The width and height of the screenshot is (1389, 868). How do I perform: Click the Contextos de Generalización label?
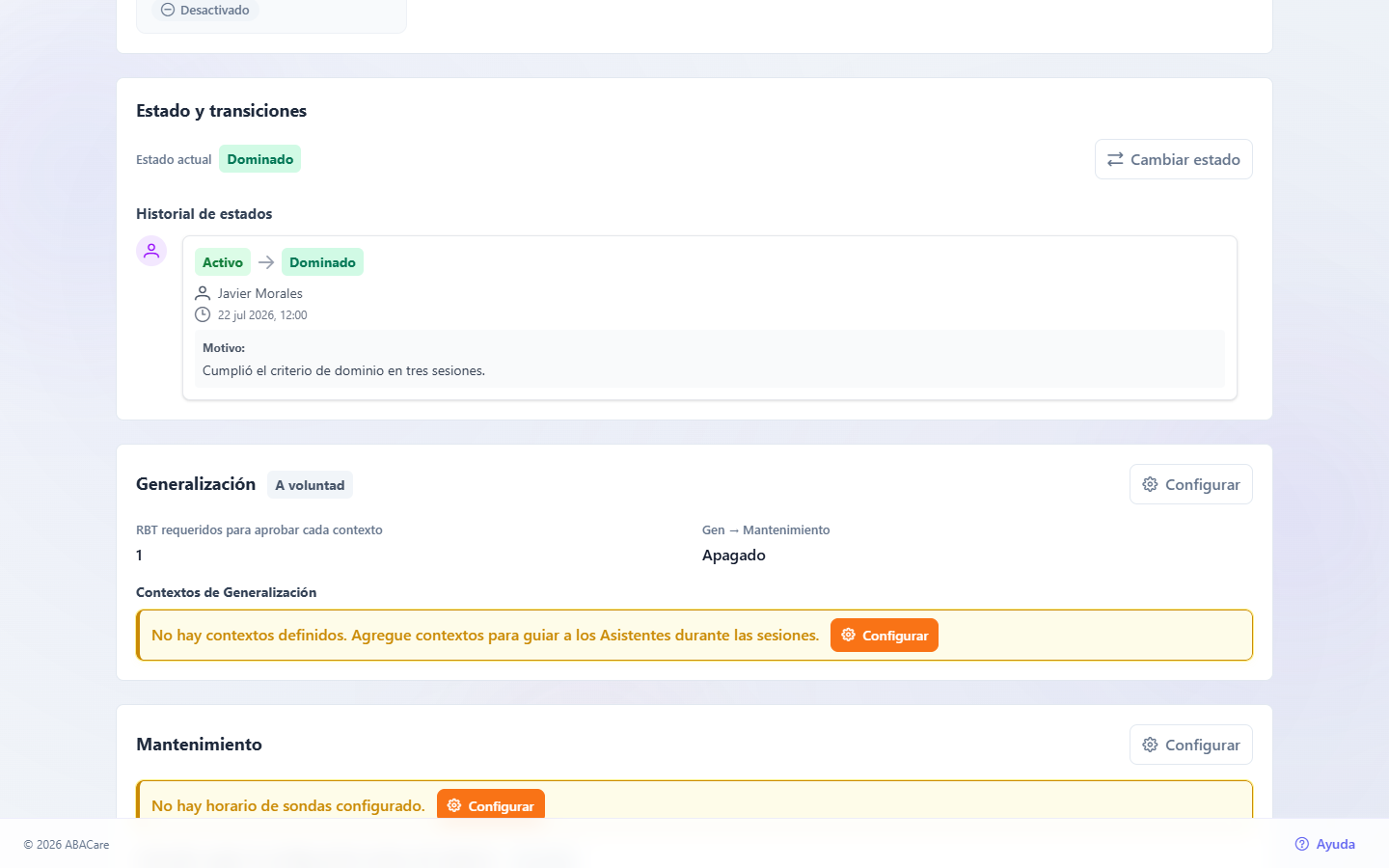[226, 592]
